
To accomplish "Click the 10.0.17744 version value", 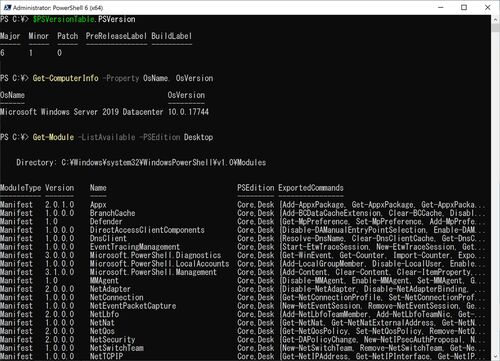I will 188,112.
